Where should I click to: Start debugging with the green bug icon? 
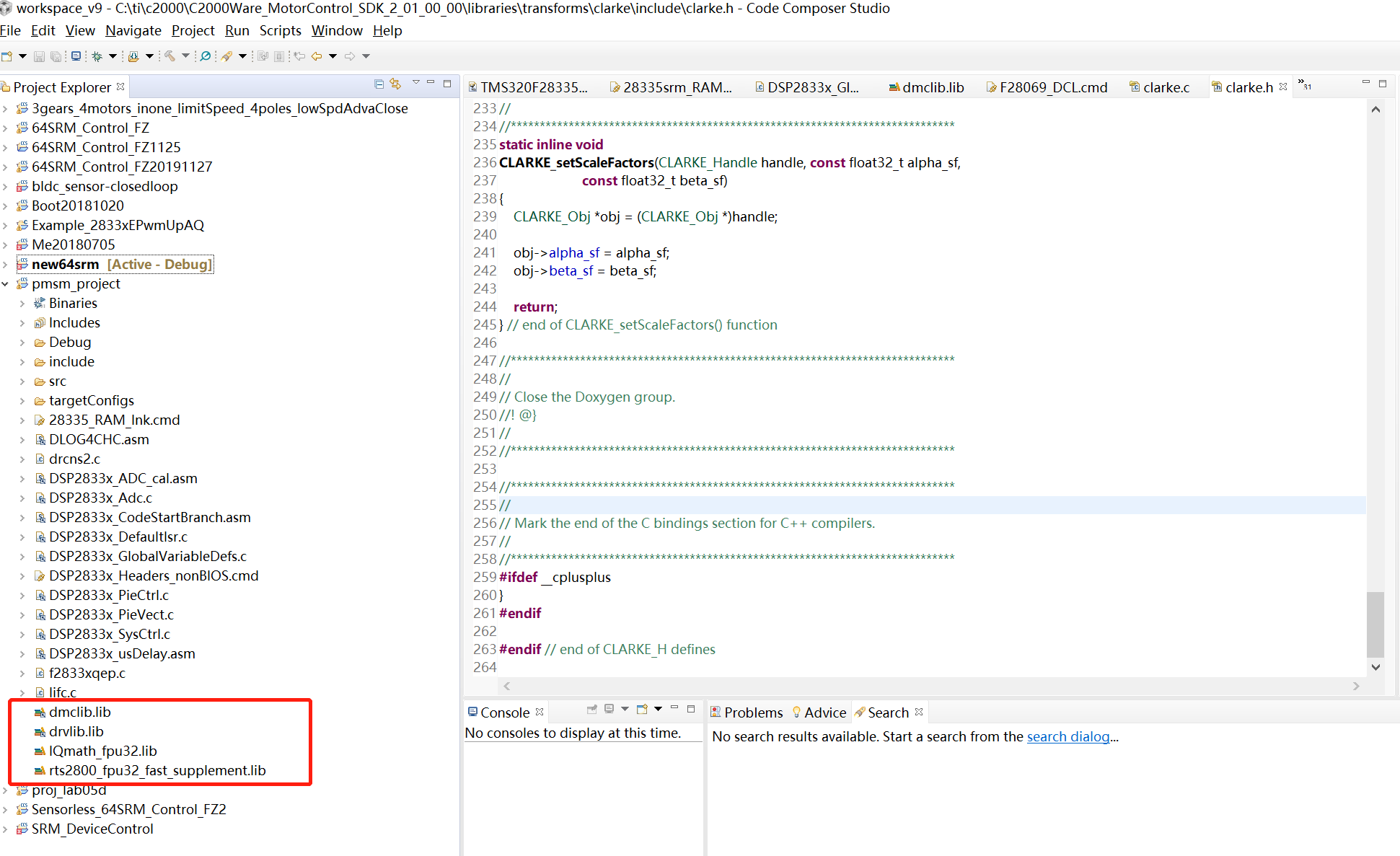(x=97, y=56)
